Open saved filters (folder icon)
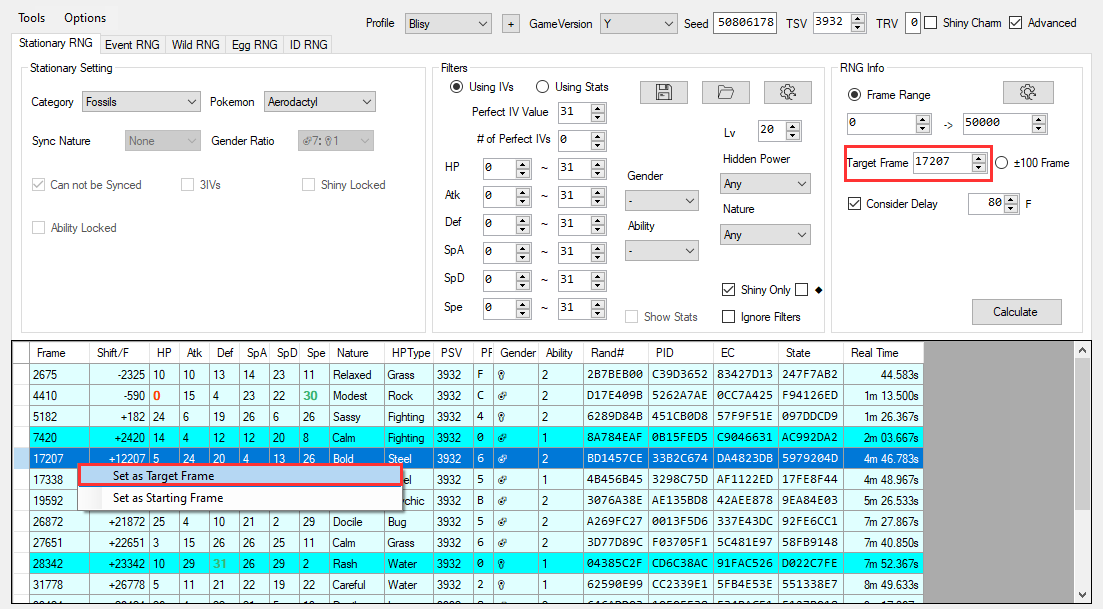1103x609 pixels. (x=725, y=92)
